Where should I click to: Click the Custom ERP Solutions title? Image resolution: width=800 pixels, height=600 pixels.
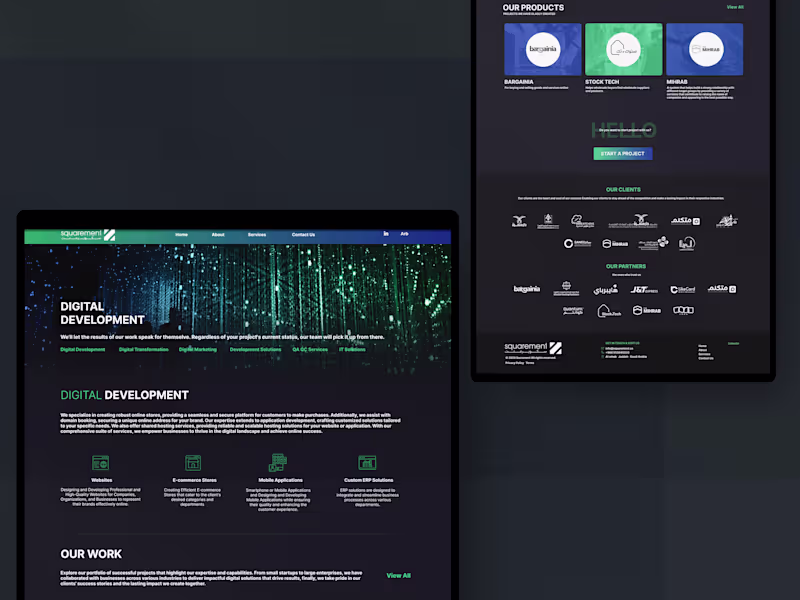tap(368, 480)
